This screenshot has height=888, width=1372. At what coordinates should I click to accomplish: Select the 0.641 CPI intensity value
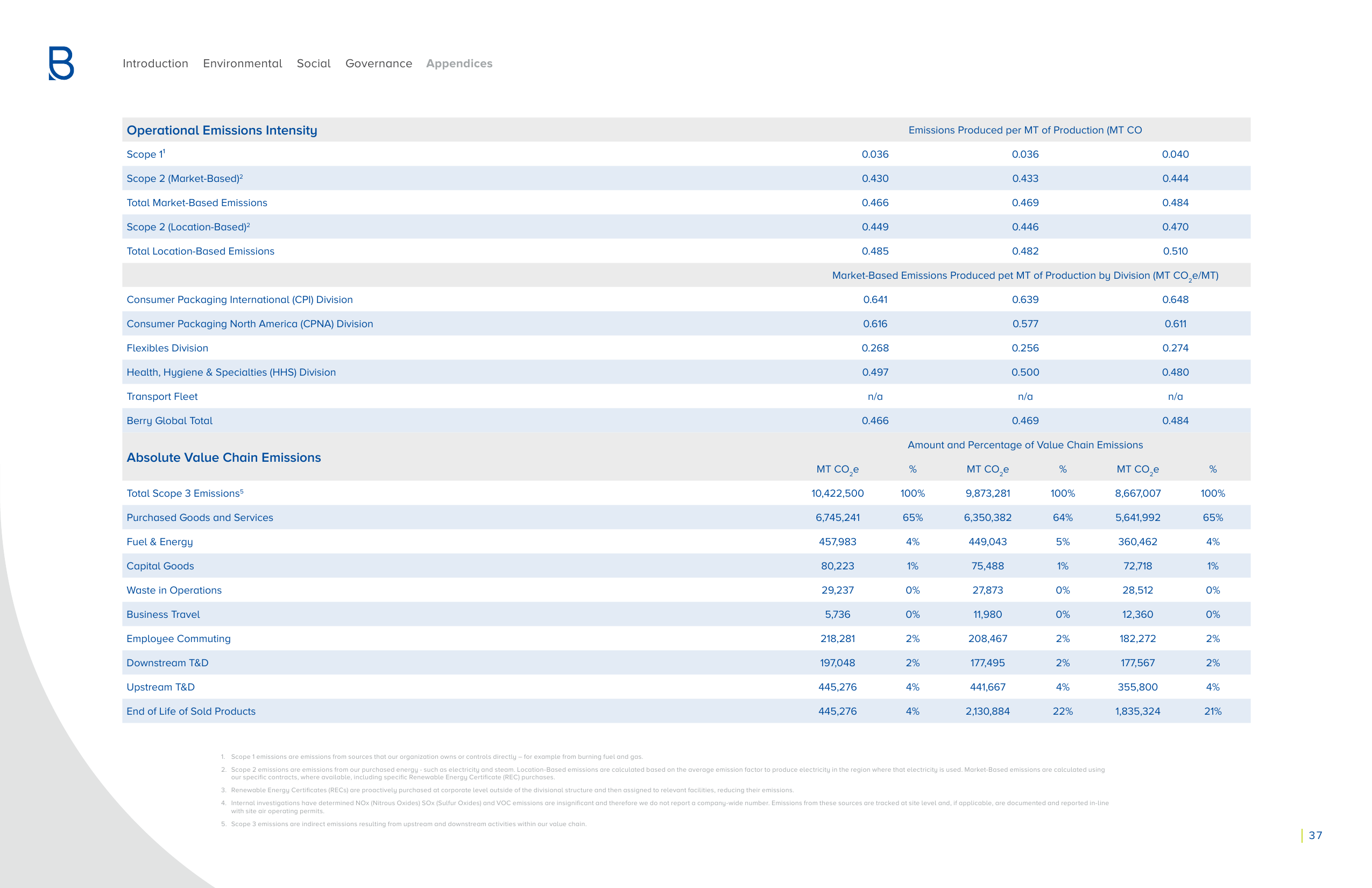(875, 299)
